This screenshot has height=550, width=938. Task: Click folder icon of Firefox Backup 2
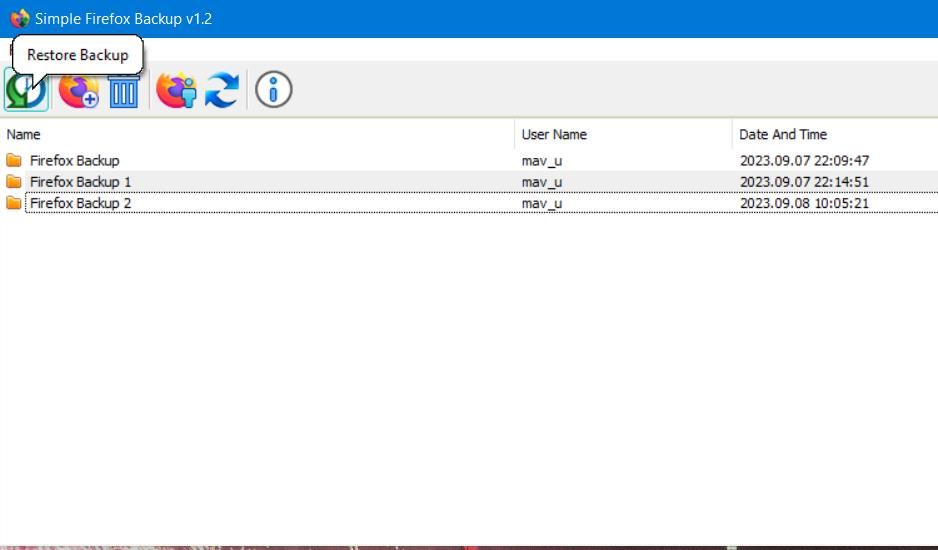coord(14,203)
